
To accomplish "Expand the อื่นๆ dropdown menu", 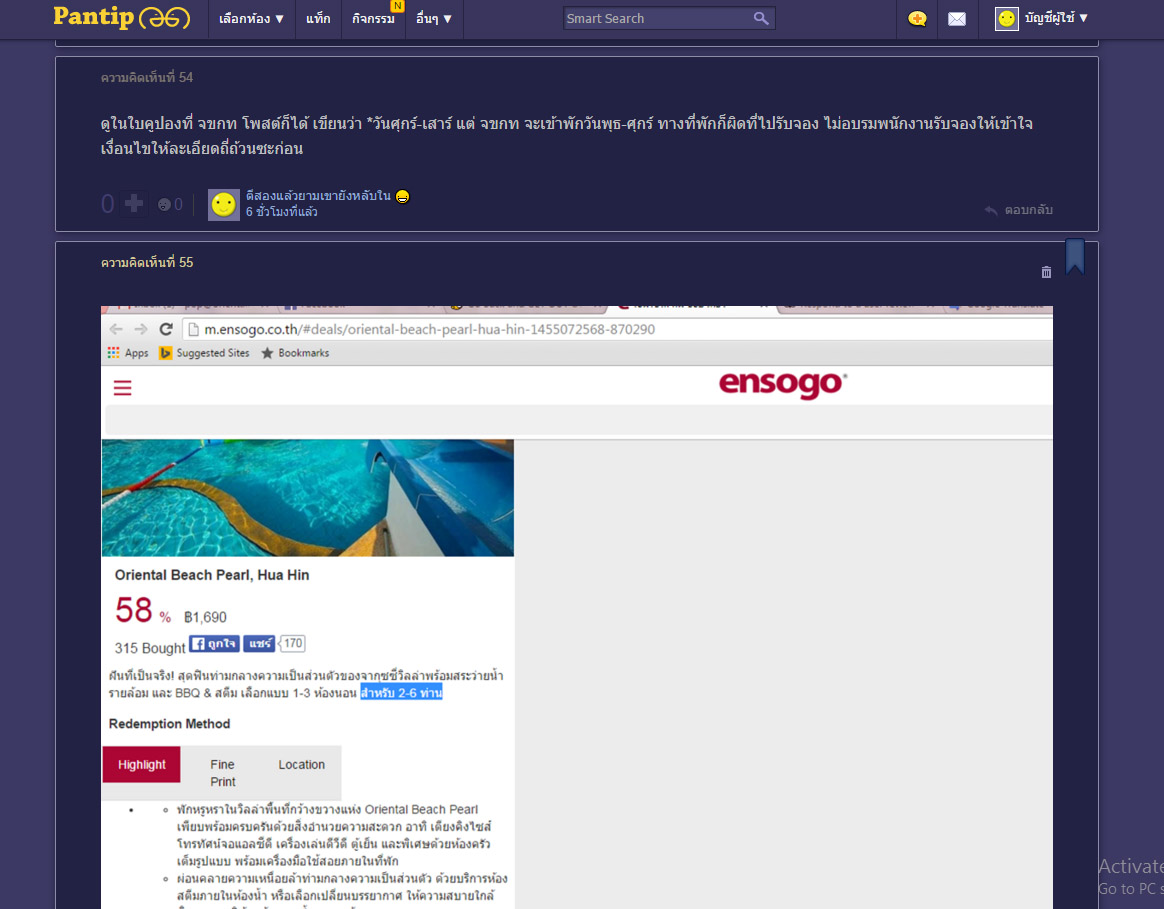I will (434, 19).
